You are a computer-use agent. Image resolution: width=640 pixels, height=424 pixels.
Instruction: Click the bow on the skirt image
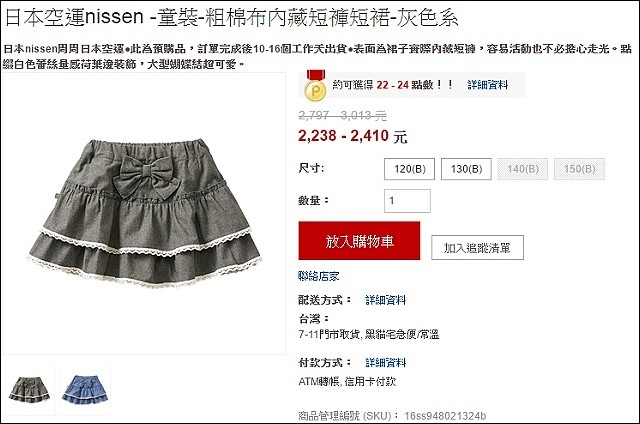coord(147,176)
